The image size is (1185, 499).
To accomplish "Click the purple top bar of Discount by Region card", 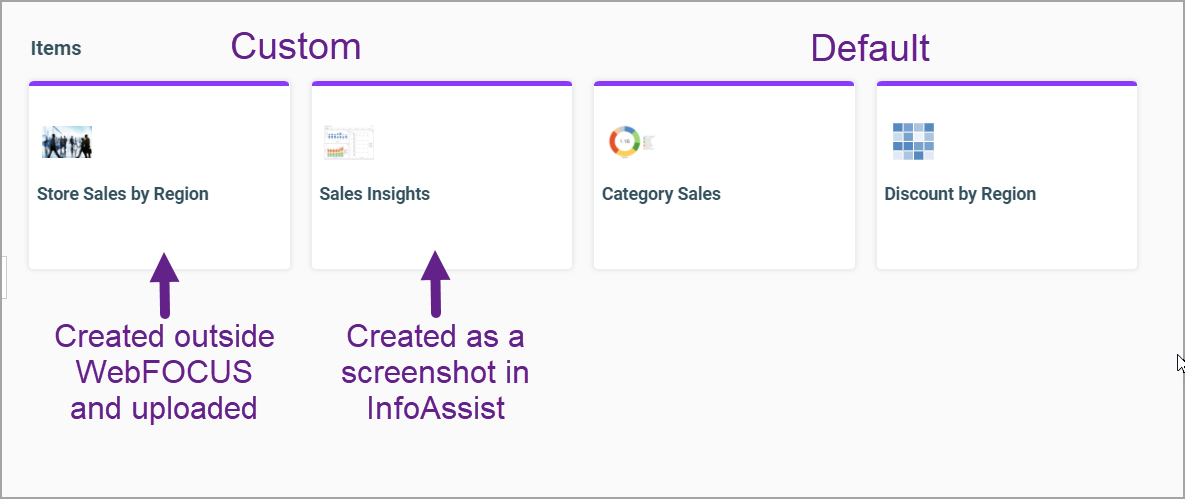I will (x=1007, y=84).
